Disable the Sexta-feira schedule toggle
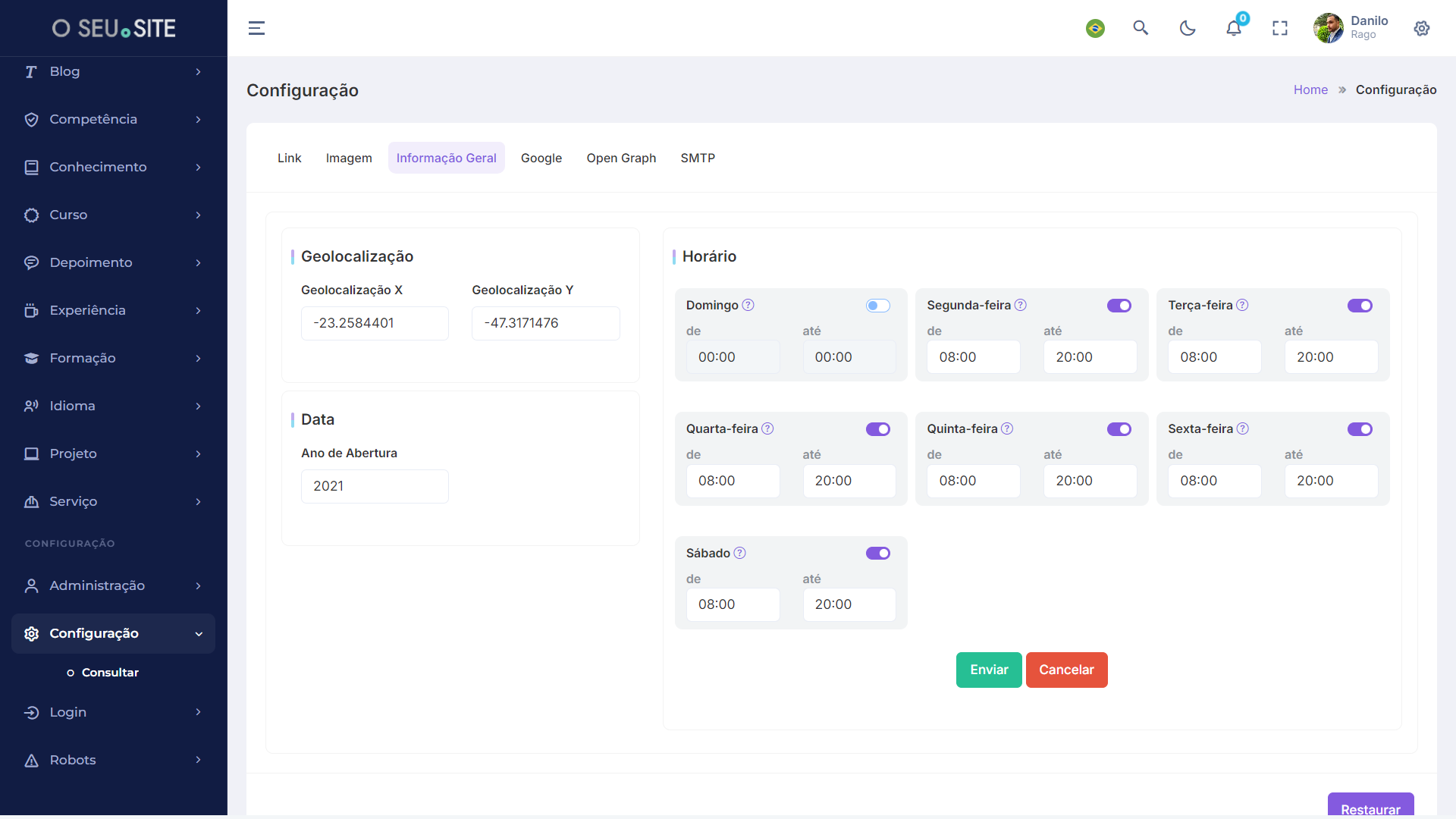 [1360, 429]
